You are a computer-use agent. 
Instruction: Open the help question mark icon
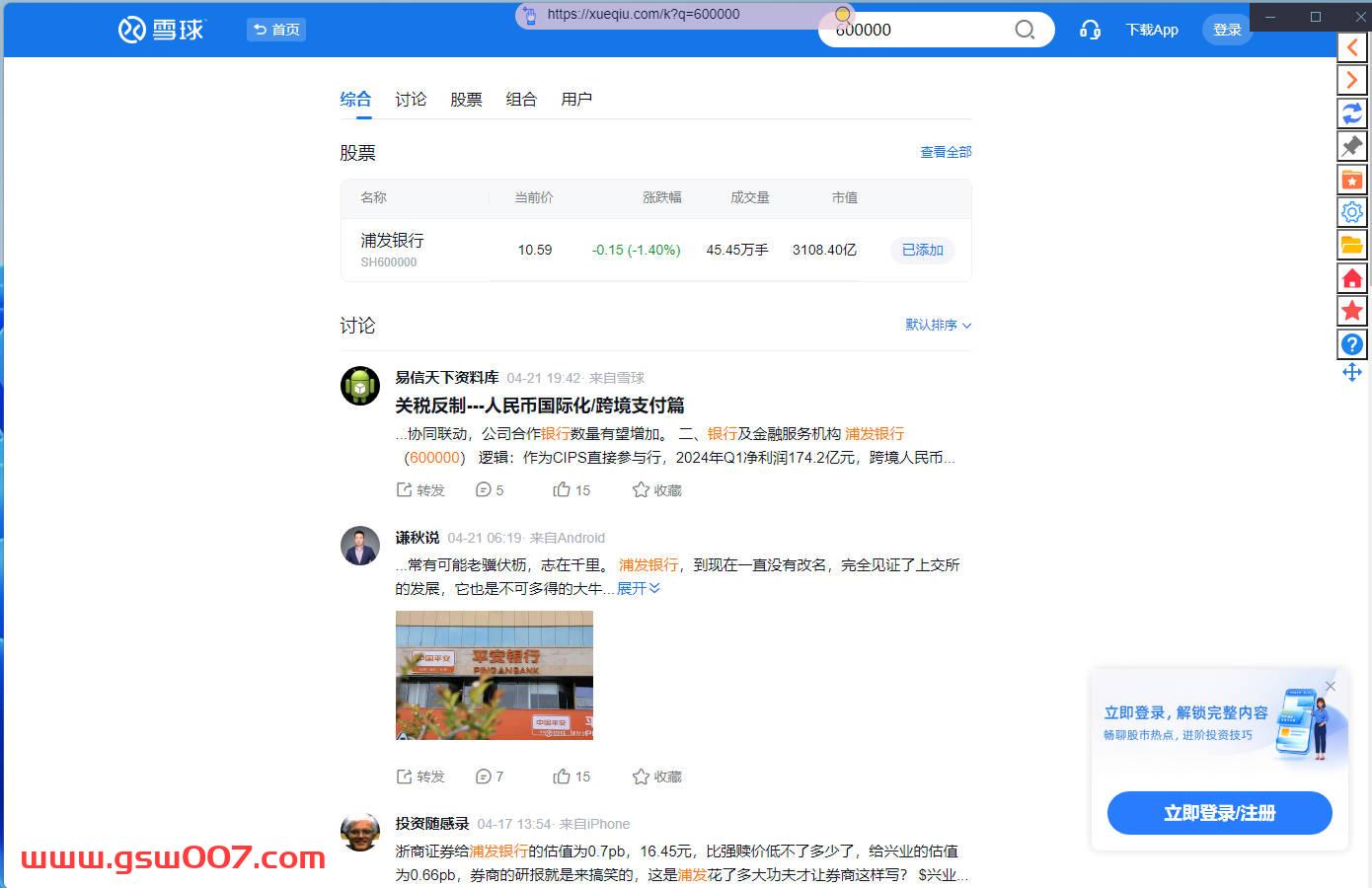[x=1352, y=344]
